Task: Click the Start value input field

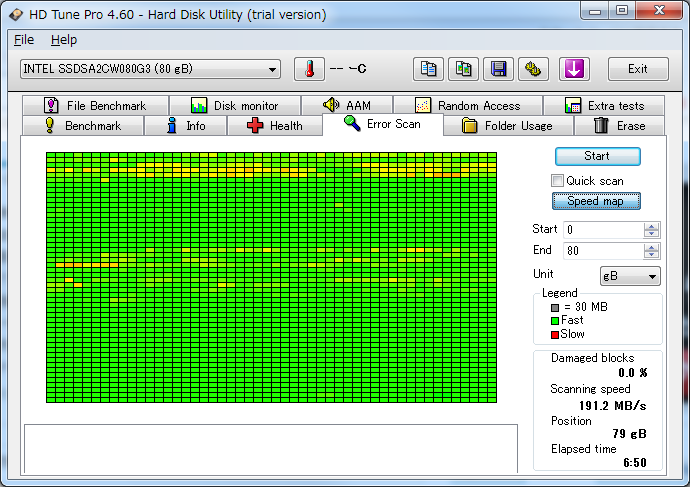Action: pos(603,230)
